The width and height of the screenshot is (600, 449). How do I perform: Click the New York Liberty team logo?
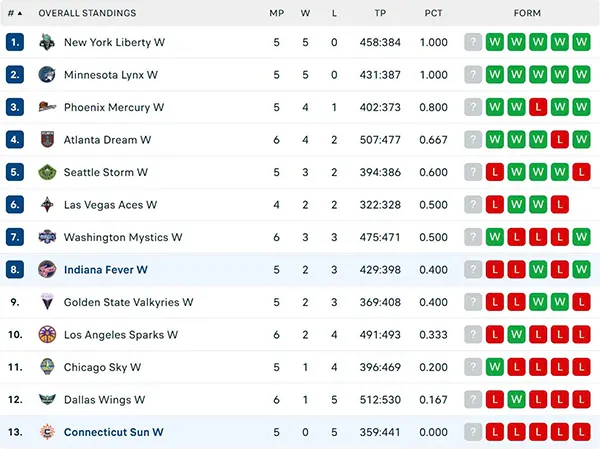47,42
